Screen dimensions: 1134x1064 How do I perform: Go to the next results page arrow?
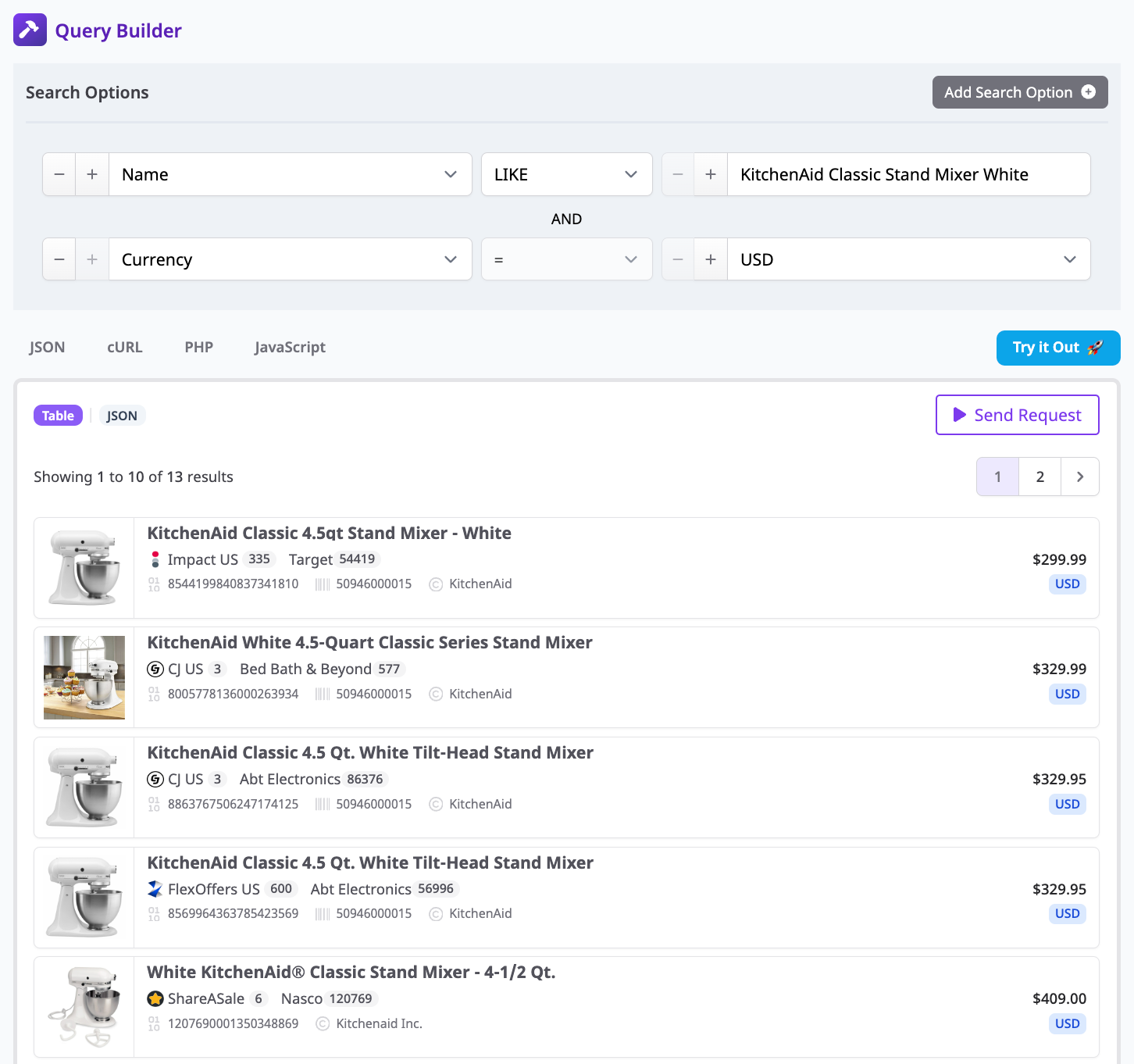point(1080,477)
